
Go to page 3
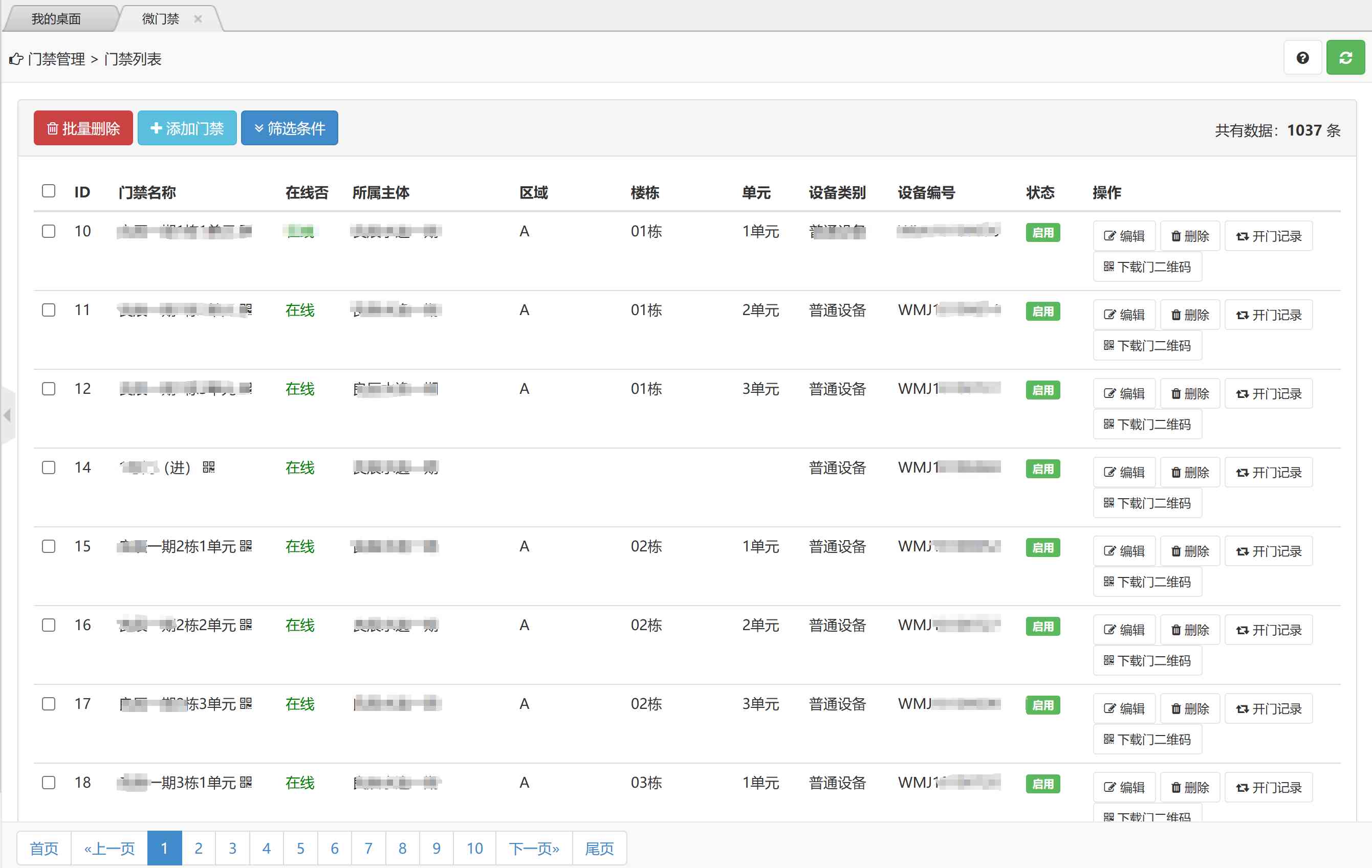point(232,848)
